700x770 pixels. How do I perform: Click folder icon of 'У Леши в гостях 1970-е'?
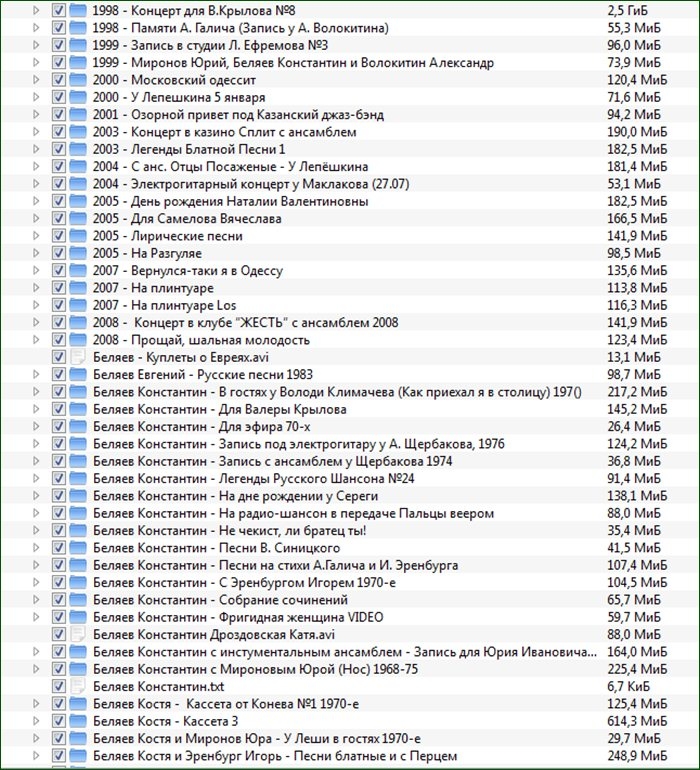click(x=78, y=738)
